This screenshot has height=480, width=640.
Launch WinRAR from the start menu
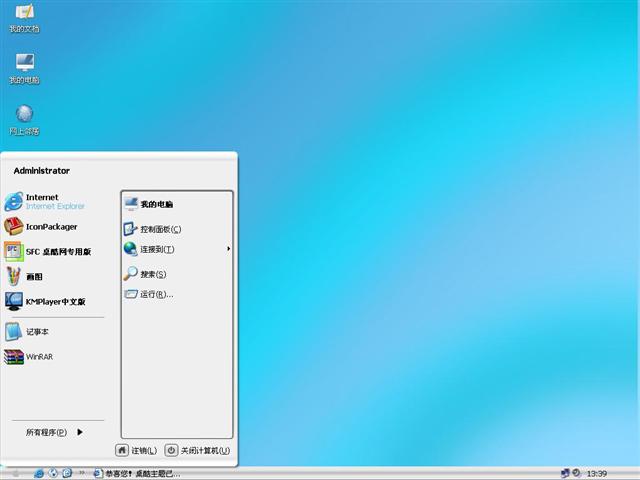click(29, 357)
